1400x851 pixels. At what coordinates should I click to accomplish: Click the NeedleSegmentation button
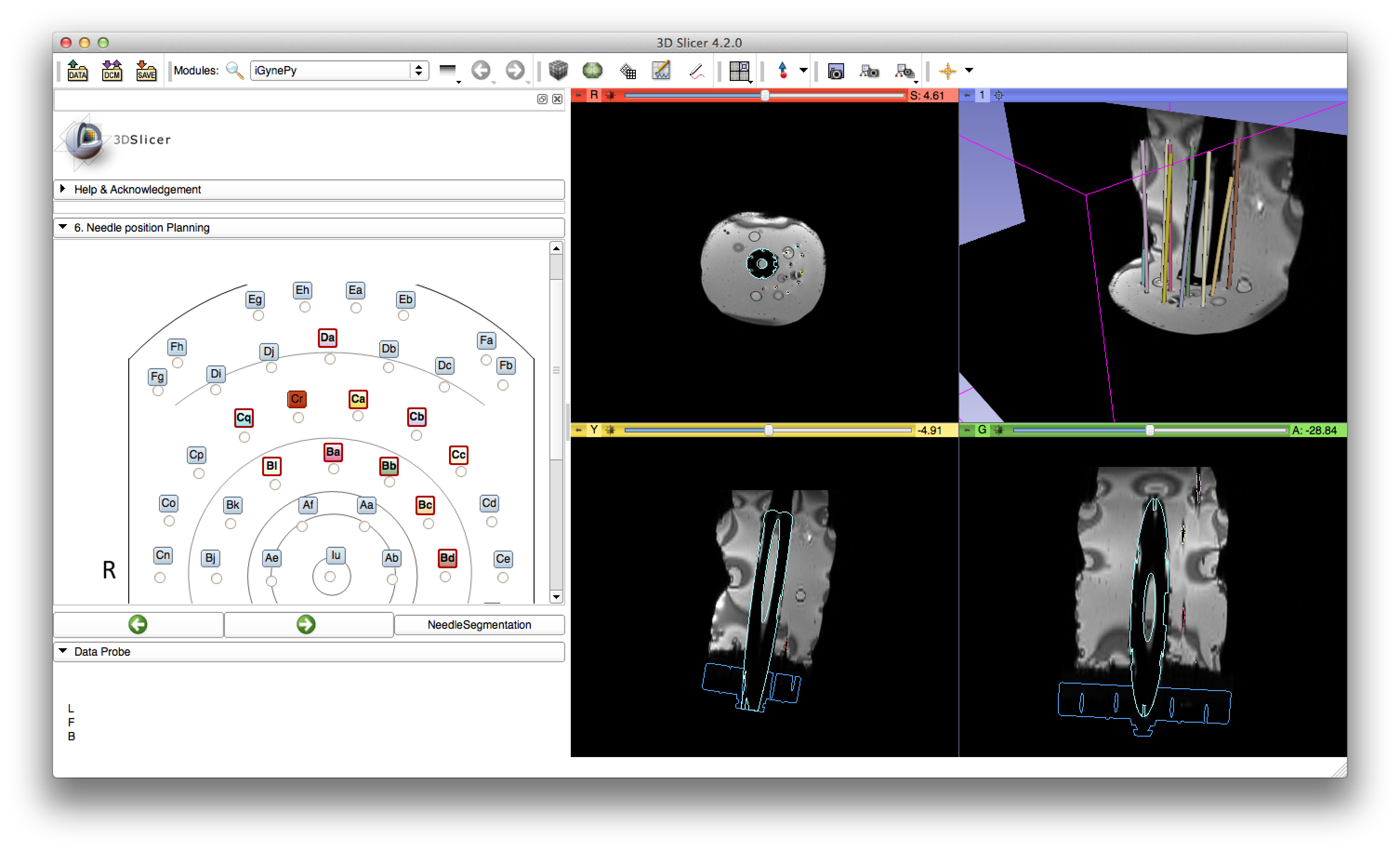[x=479, y=624]
